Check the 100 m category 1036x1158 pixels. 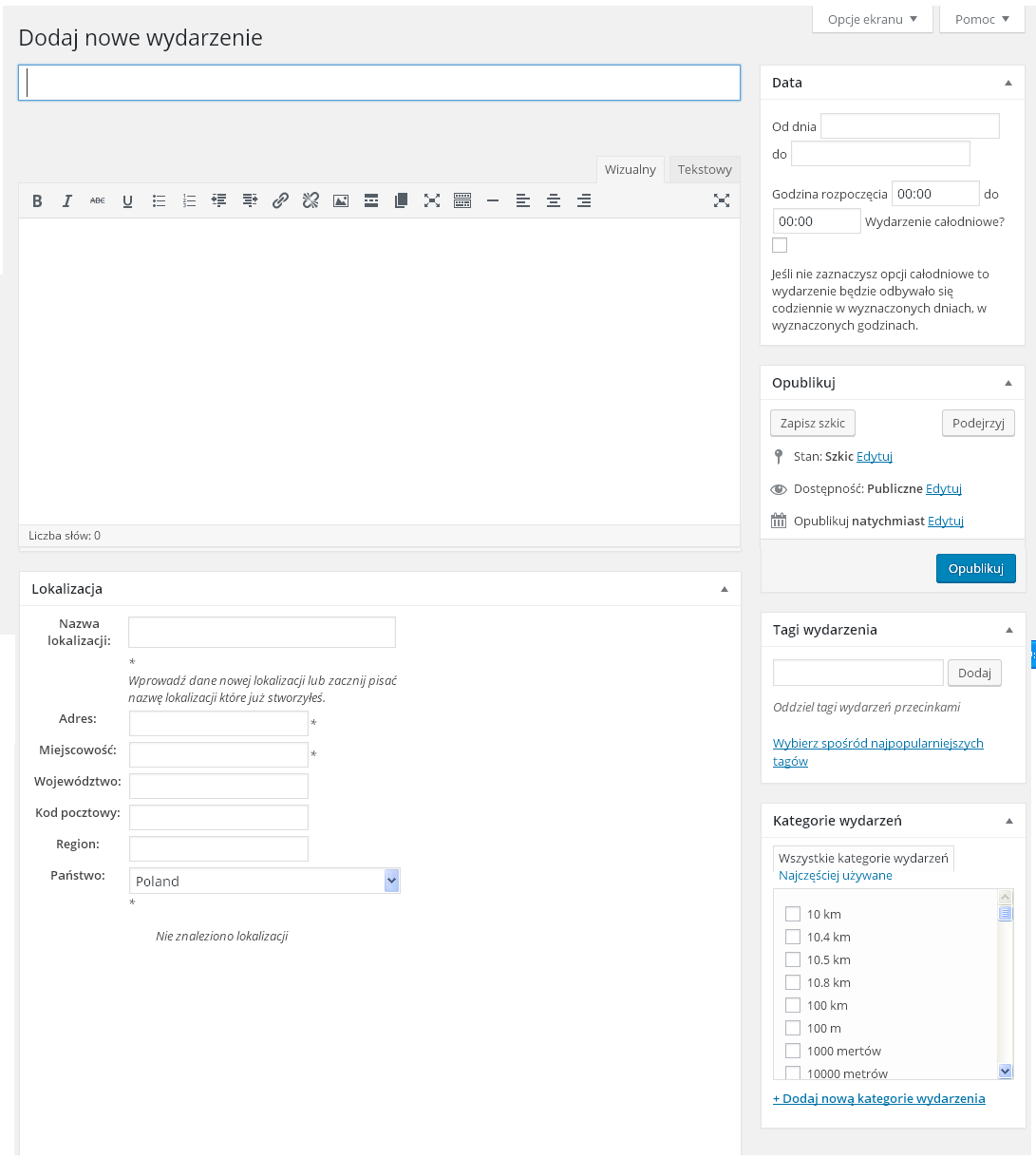tap(793, 1028)
